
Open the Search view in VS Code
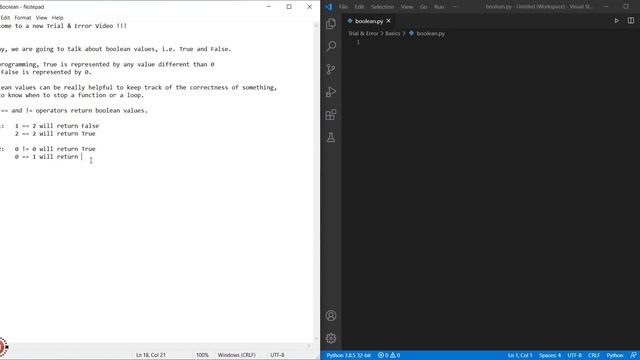tap(331, 46)
